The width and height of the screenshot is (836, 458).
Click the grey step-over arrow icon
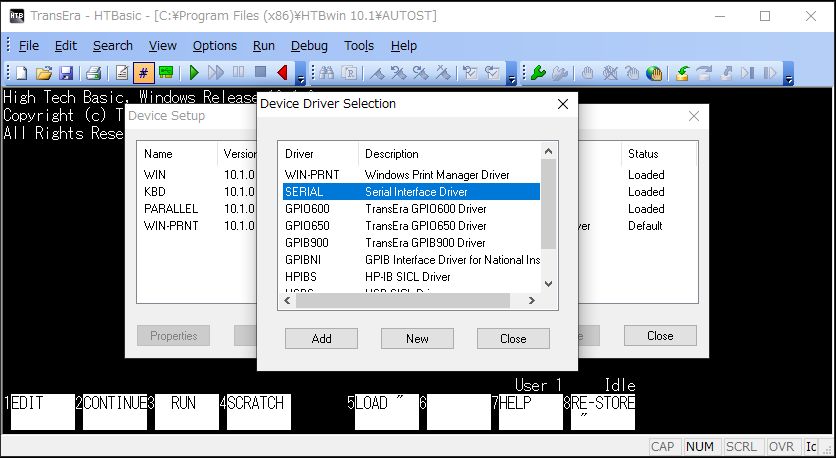(704, 73)
